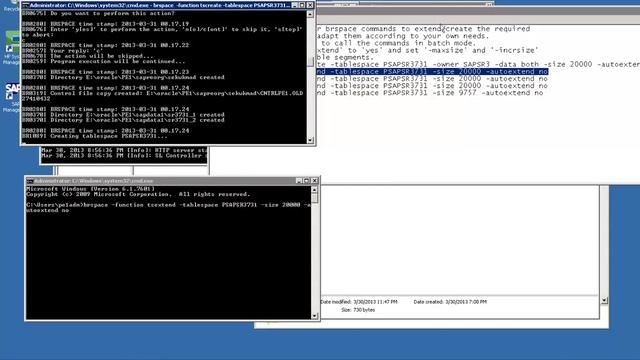Click the '-size 9757 -autoextend no' line

[x=430, y=93]
